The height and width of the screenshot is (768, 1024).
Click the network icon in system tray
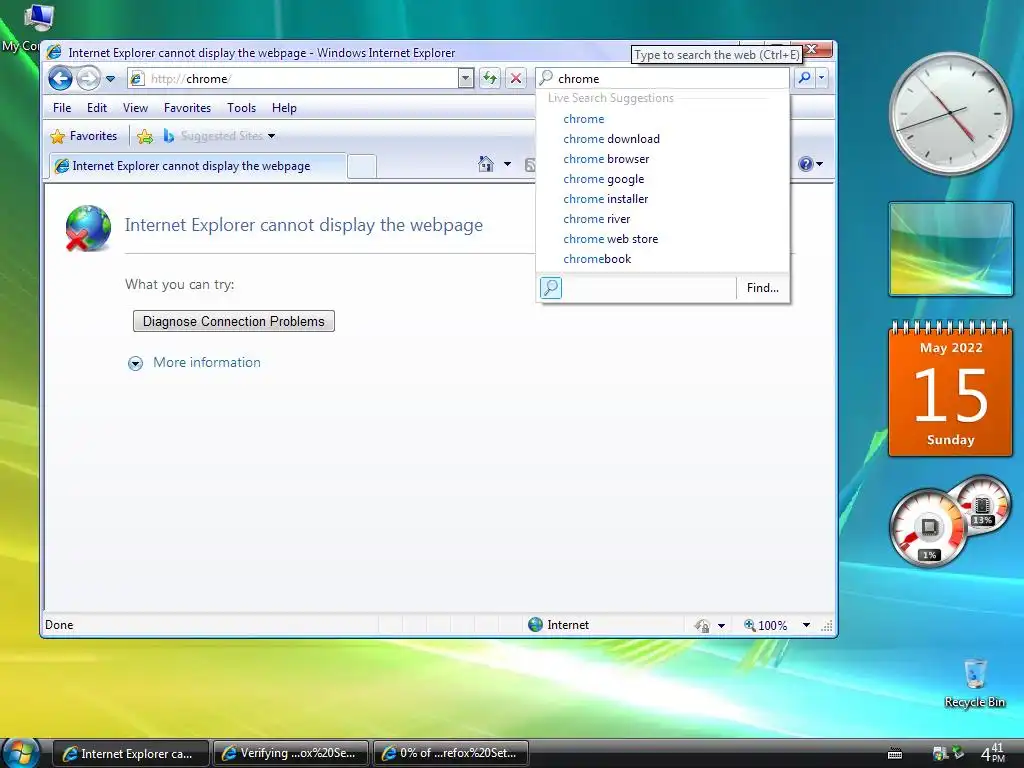click(940, 754)
